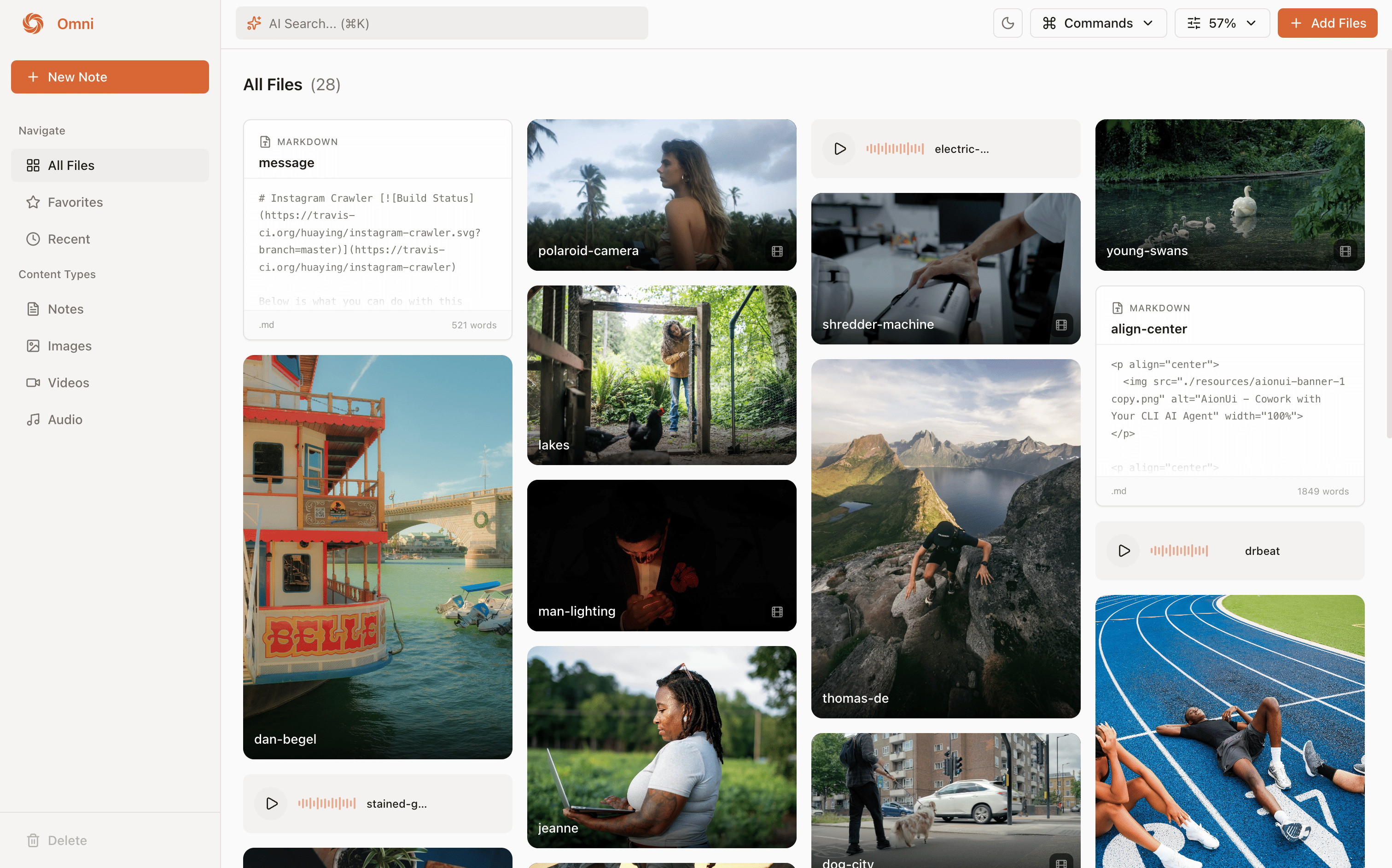The image size is (1392, 868).
Task: Click the Delete trash icon
Action: [x=33, y=840]
